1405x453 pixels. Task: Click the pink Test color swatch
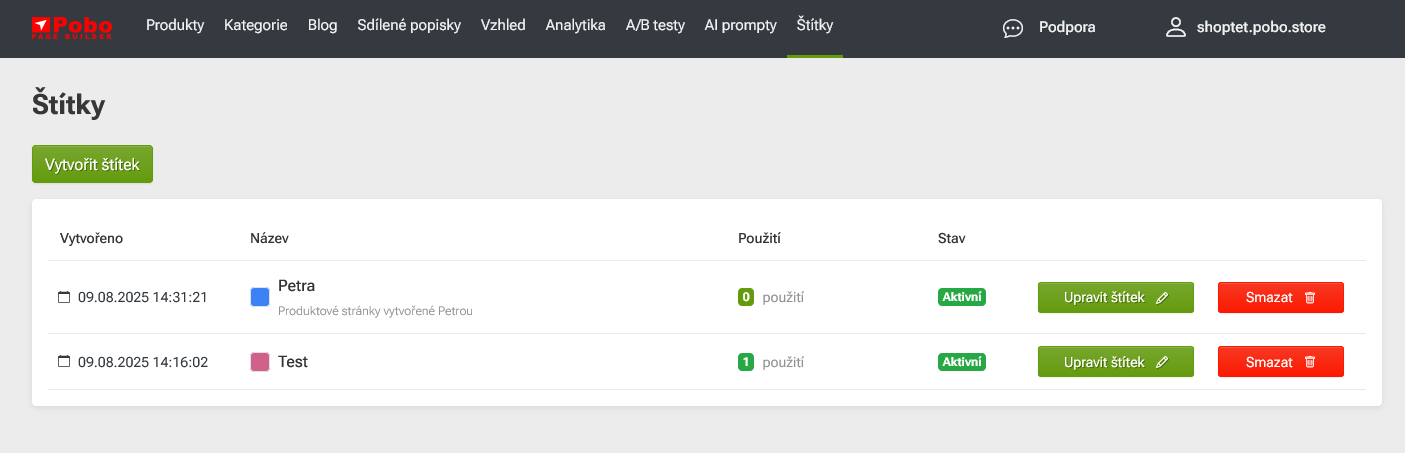[x=260, y=362]
